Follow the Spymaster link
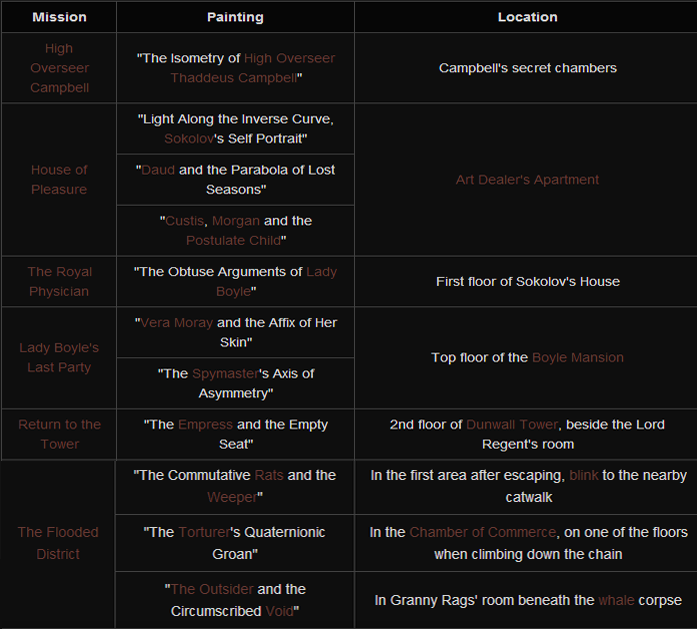This screenshot has width=697, height=629. 224,374
